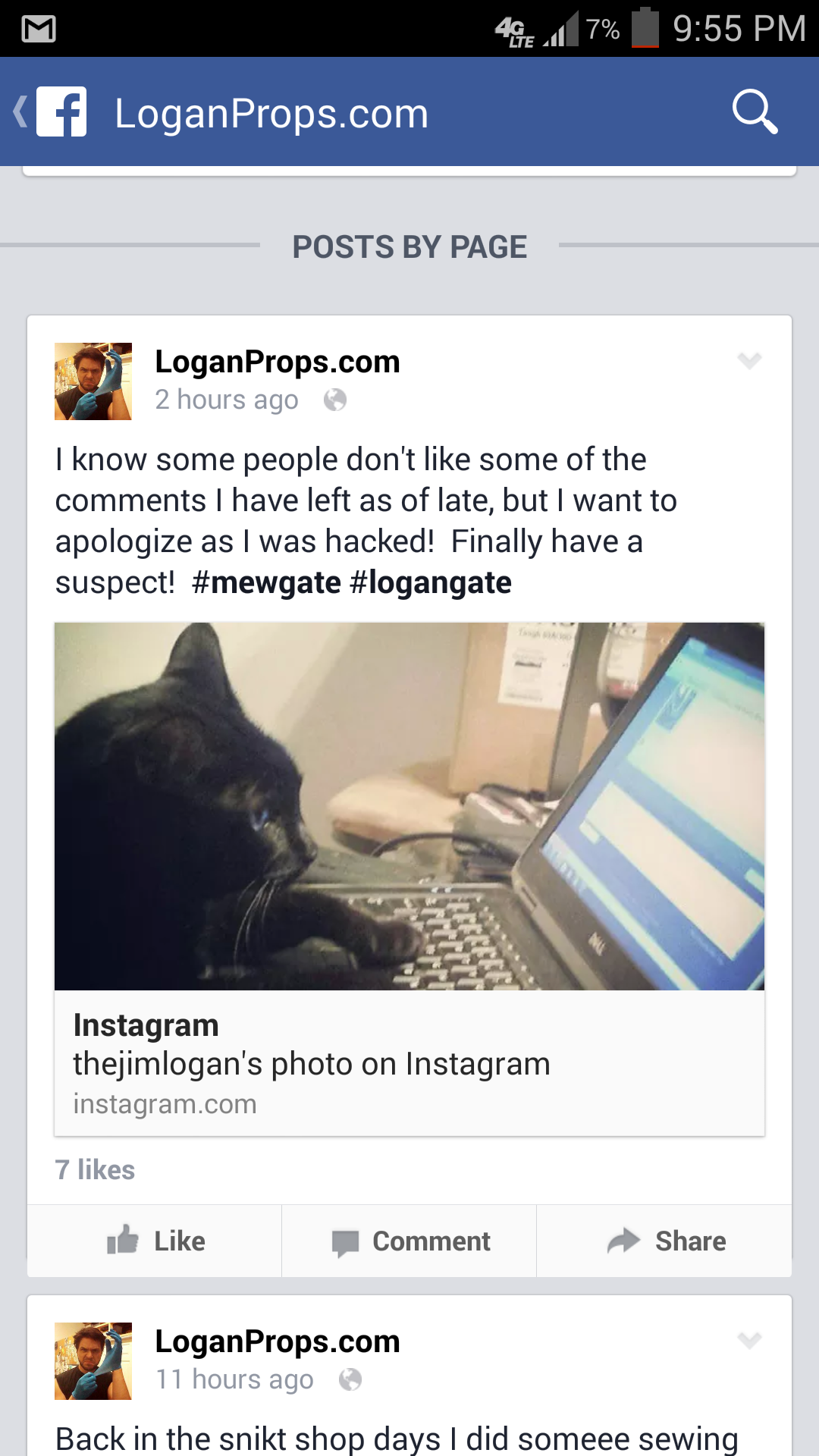Open the search magnifier icon
The height and width of the screenshot is (1456, 819).
click(x=755, y=112)
